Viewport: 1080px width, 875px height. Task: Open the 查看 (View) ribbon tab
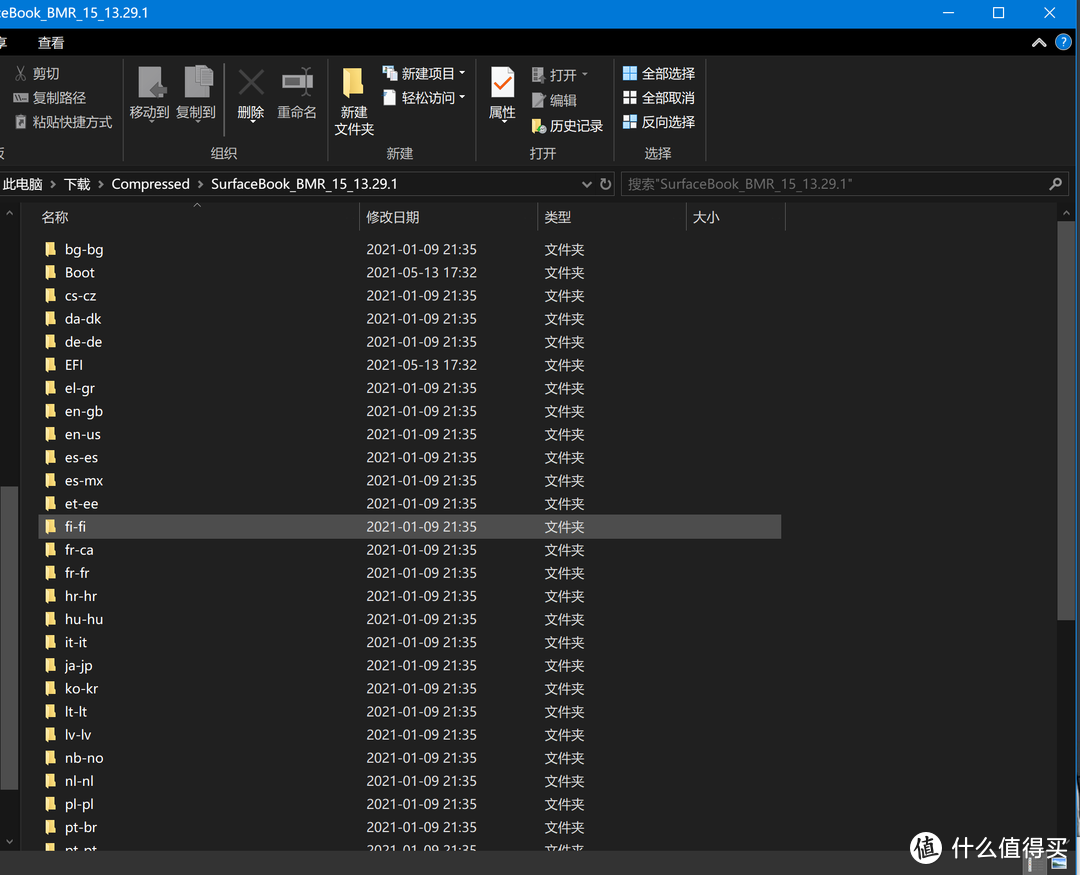point(50,43)
